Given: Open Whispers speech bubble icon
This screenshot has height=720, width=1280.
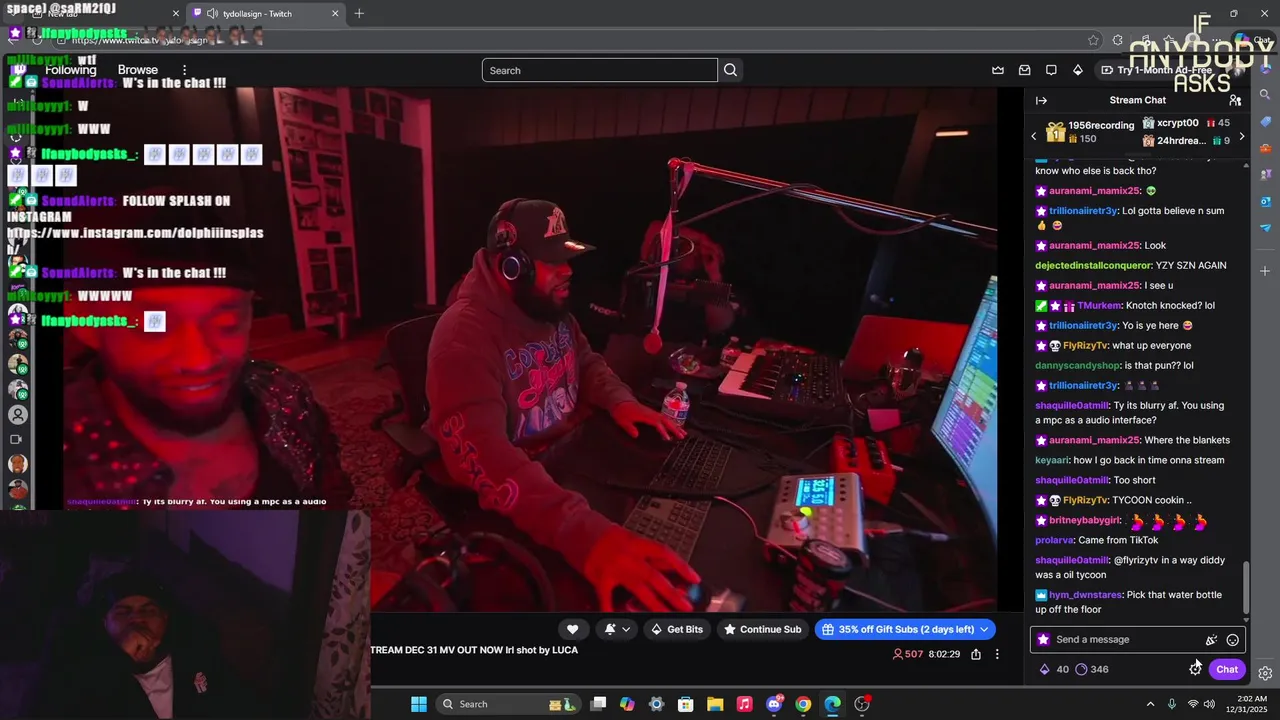Looking at the screenshot, I should 1051,70.
